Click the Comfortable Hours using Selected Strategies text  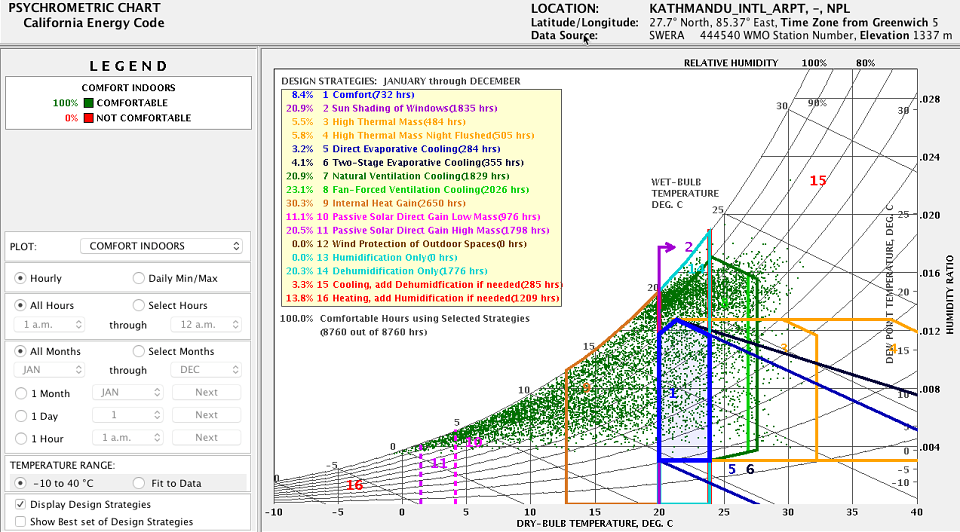click(x=424, y=318)
